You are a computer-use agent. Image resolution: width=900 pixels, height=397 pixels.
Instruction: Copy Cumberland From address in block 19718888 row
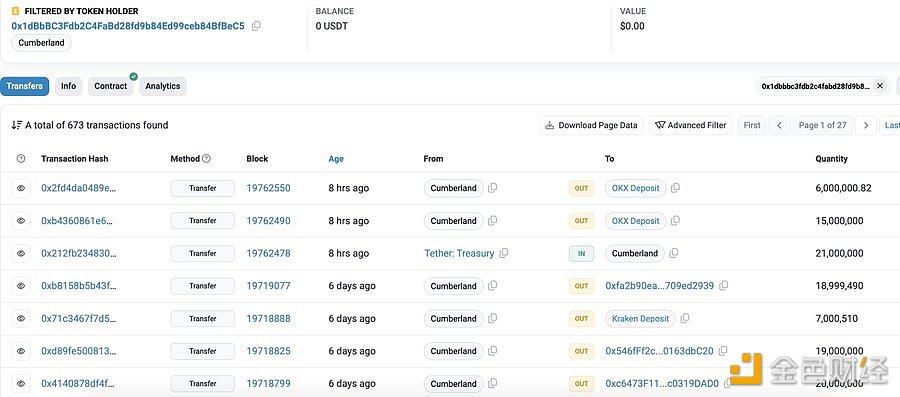492,318
